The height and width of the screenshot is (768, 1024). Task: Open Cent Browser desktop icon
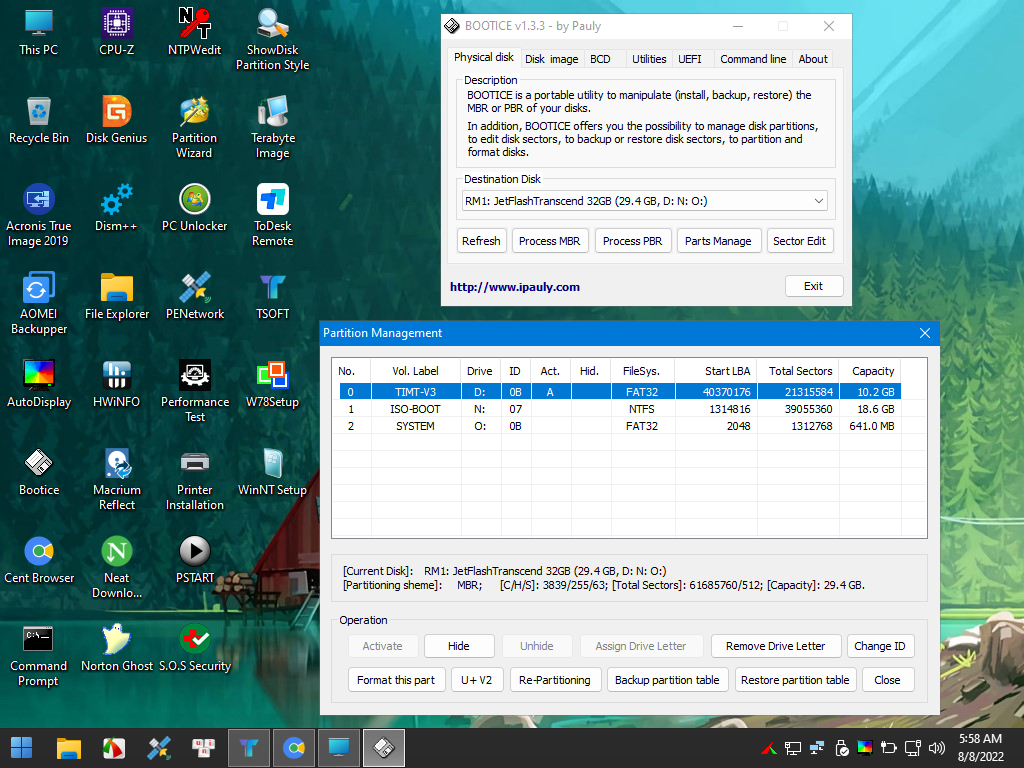39,560
